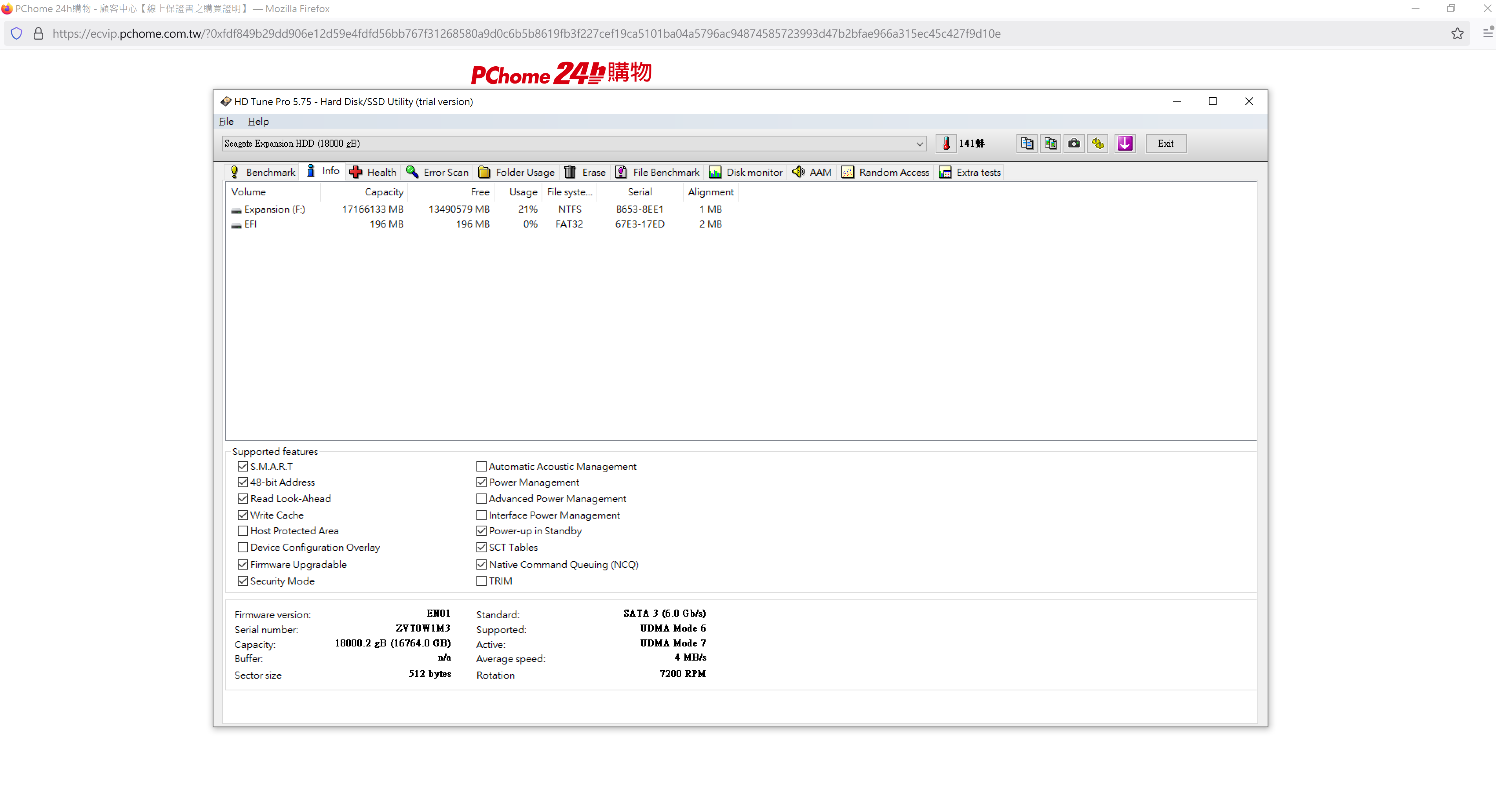Click the 7200 RPM rotation value
The height and width of the screenshot is (812, 1496).
682,673
